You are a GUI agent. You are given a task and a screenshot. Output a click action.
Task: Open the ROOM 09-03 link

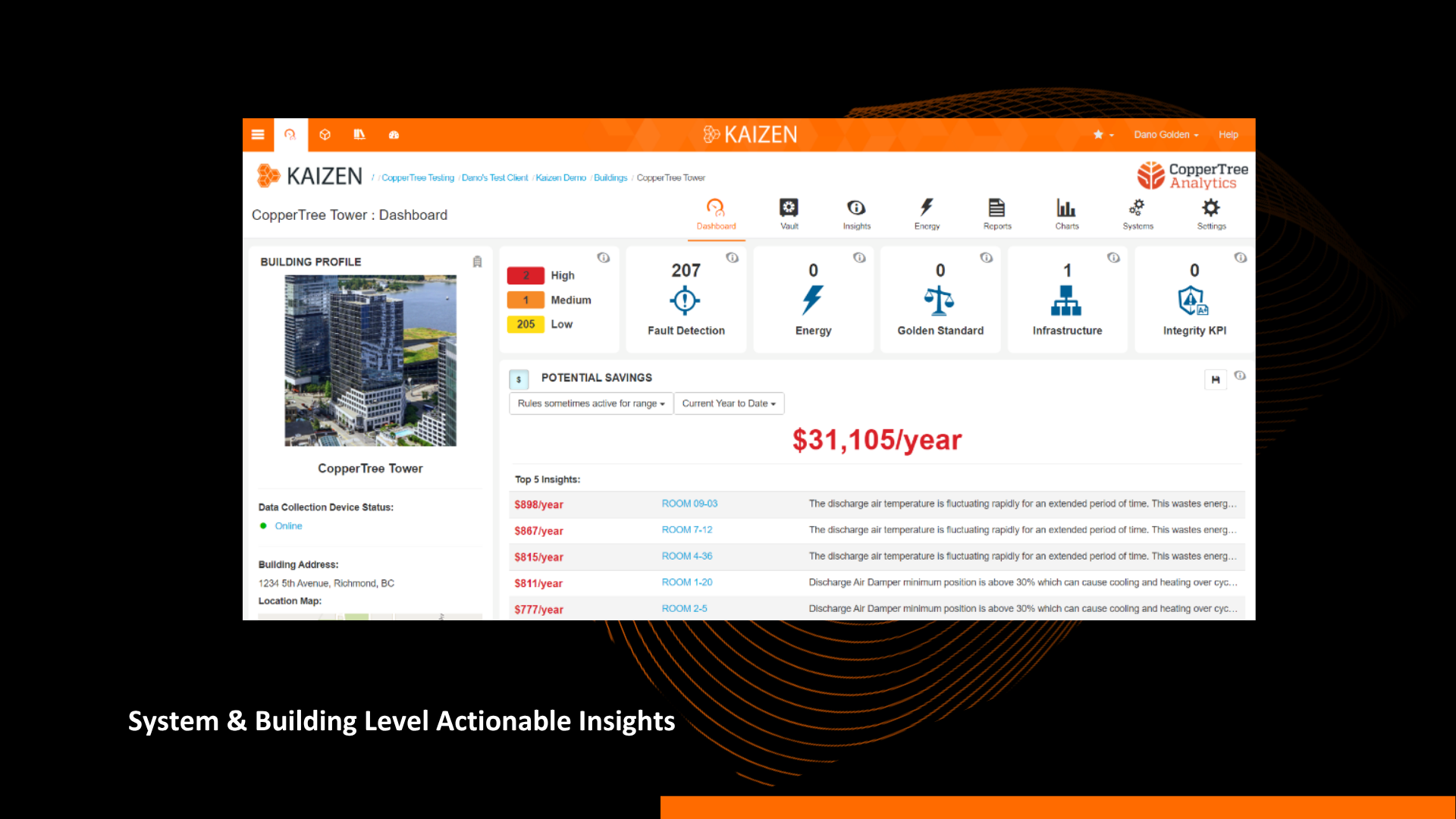coord(689,504)
